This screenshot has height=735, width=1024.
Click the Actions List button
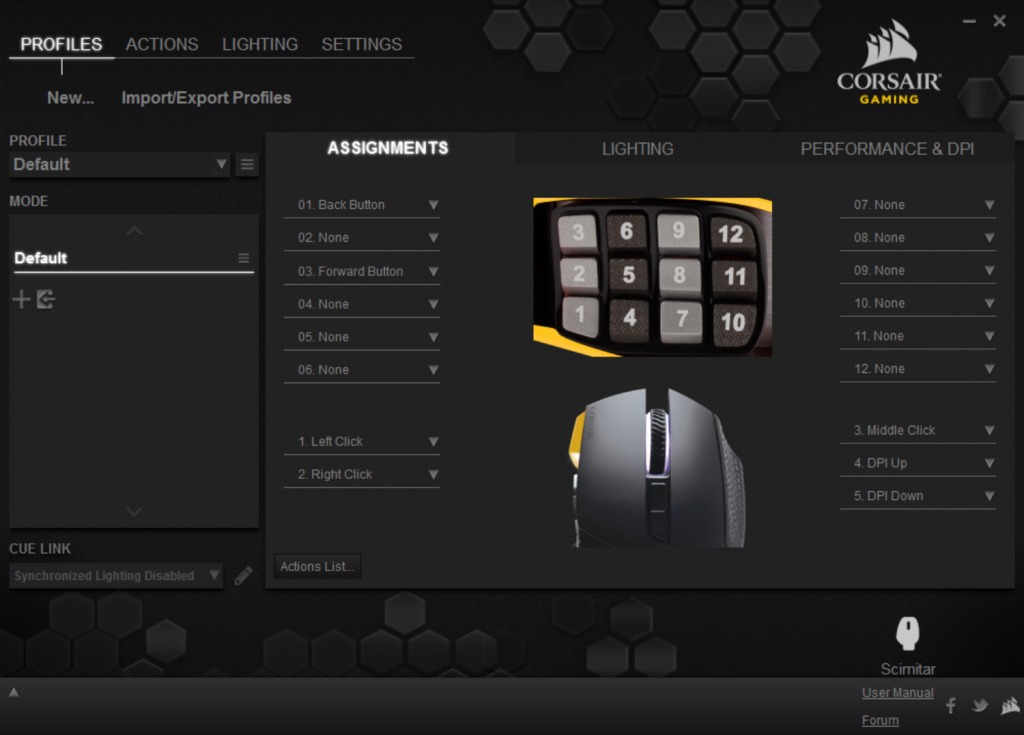pyautogui.click(x=317, y=567)
